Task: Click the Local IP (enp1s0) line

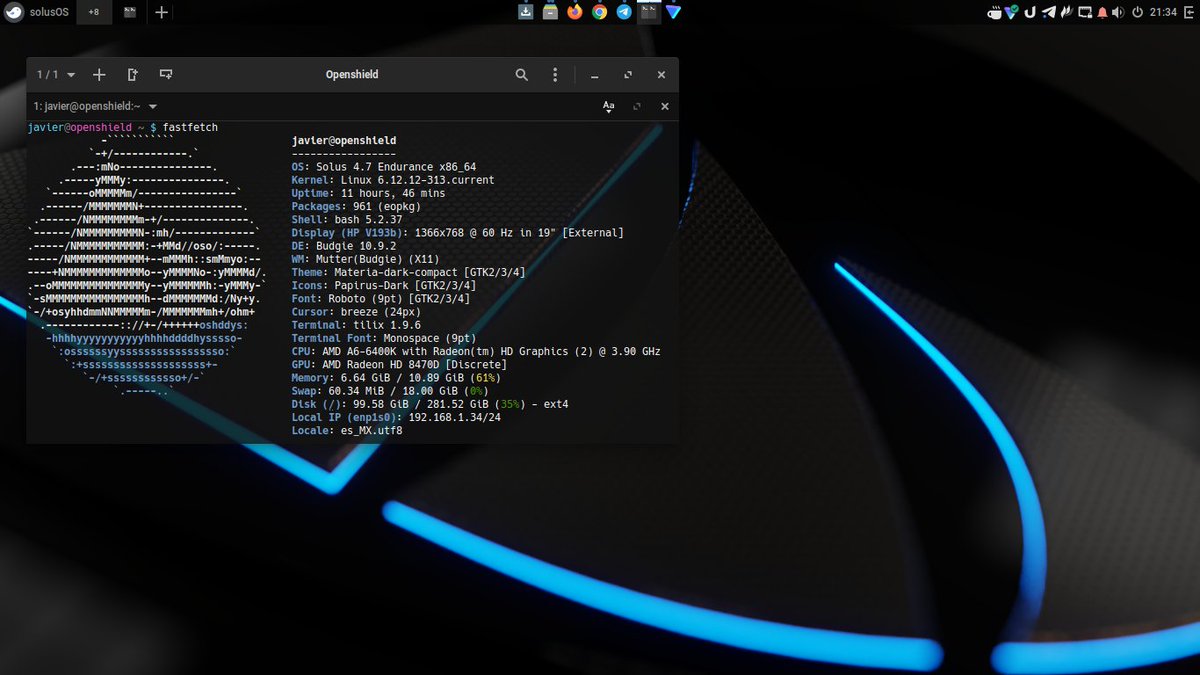Action: pos(396,417)
